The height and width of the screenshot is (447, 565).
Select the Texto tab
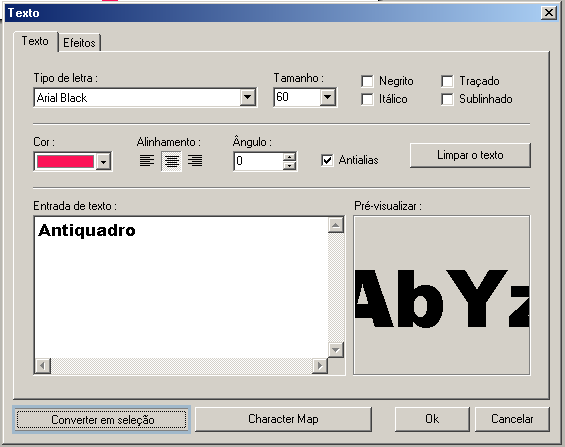(35, 41)
